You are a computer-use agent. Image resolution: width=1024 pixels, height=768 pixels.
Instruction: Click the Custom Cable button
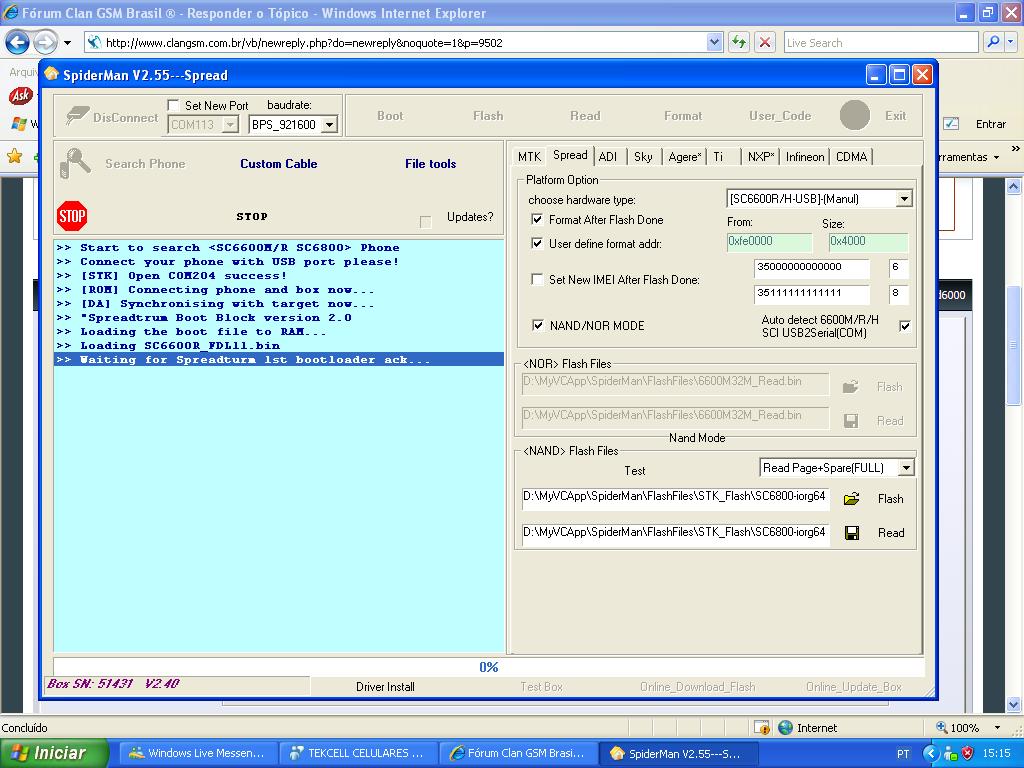coord(279,164)
